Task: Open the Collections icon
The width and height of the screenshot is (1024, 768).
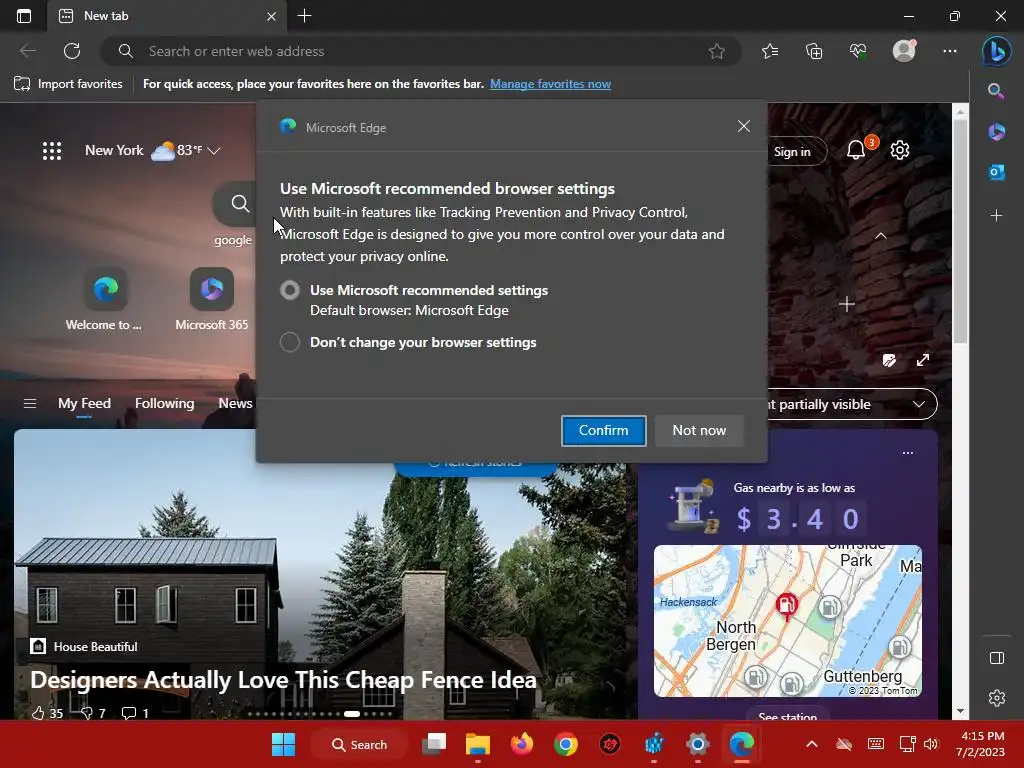Action: 814,51
